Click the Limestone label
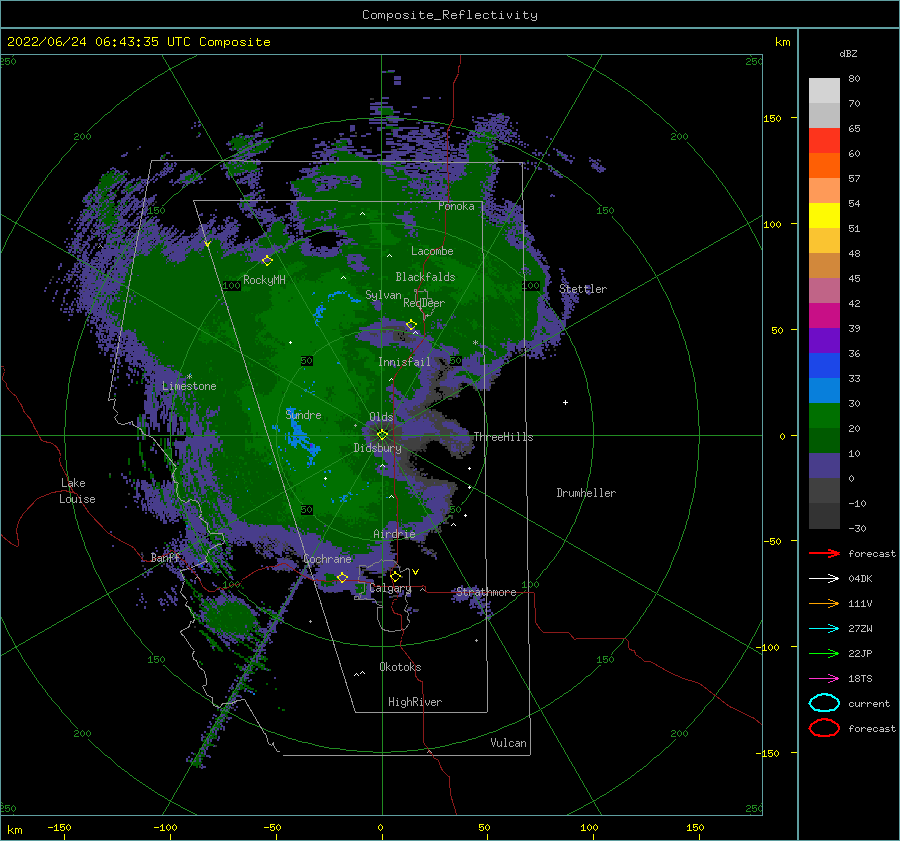The height and width of the screenshot is (841, 900). coord(189,386)
